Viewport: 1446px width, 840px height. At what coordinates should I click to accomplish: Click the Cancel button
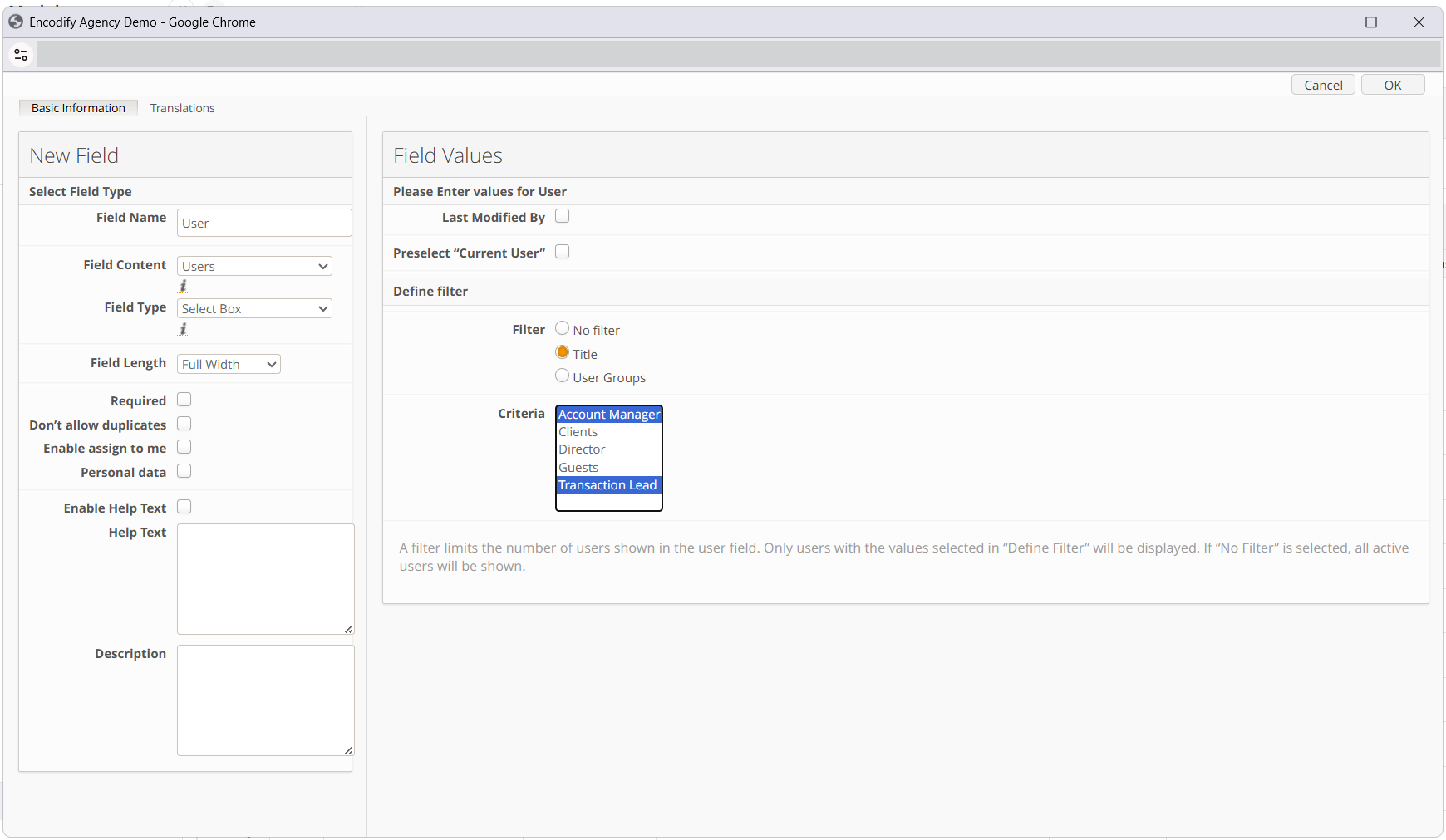[1323, 85]
